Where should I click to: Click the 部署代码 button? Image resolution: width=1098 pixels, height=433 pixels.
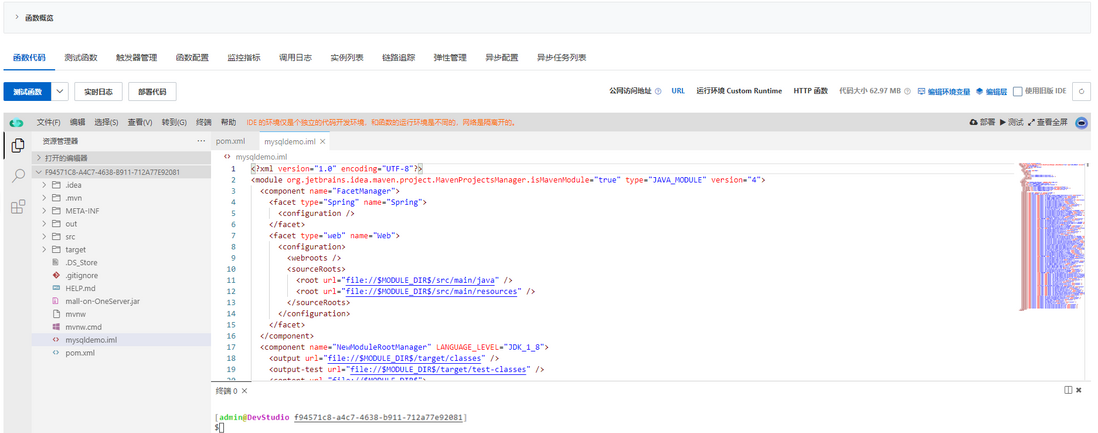(x=153, y=91)
